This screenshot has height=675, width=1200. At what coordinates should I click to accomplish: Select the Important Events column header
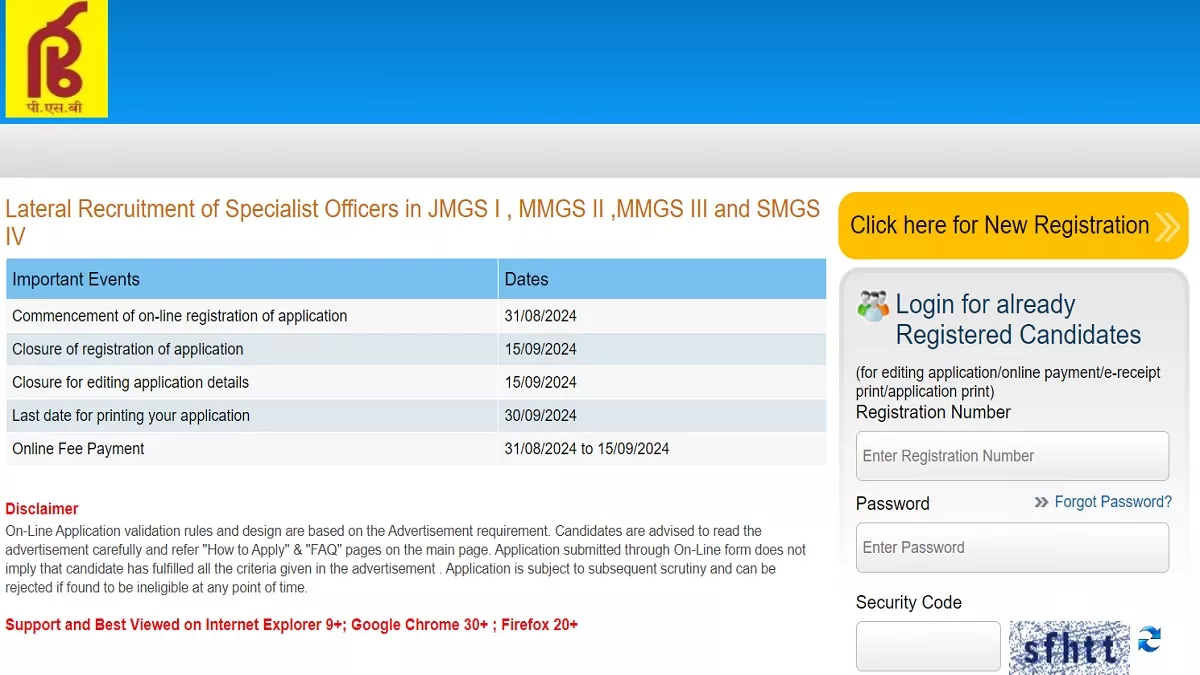76,280
